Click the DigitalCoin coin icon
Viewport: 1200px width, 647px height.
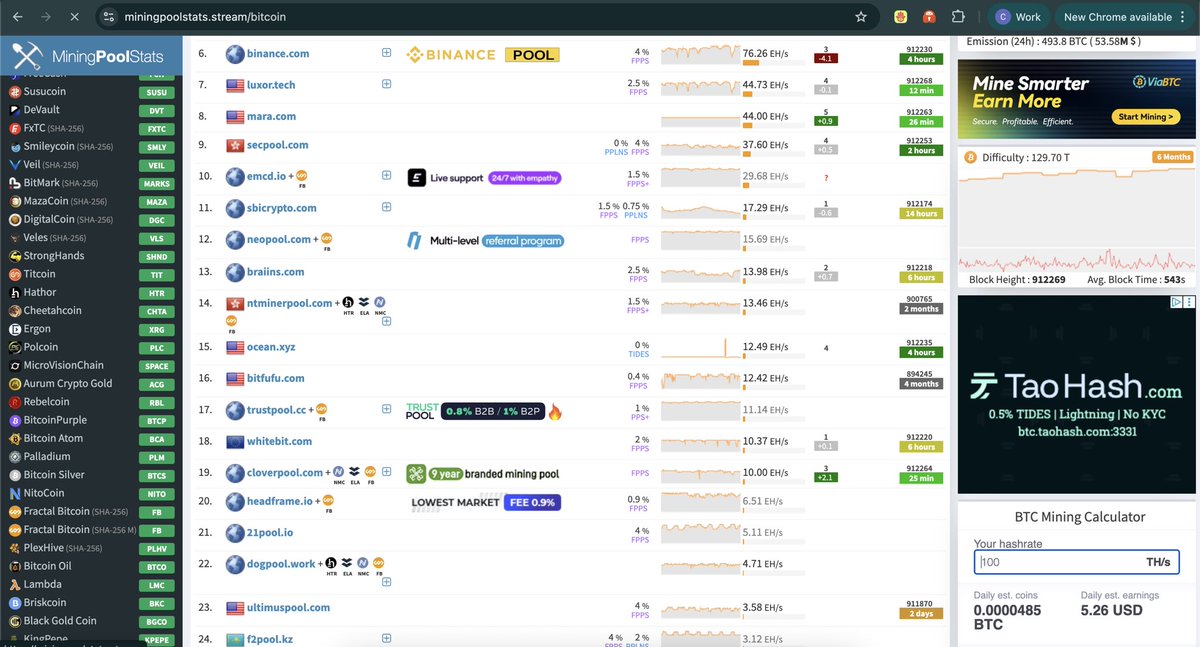(15, 219)
